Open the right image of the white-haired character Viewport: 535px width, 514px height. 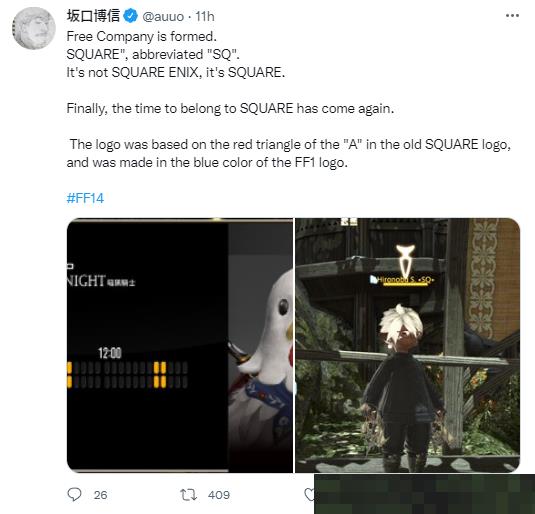point(407,345)
